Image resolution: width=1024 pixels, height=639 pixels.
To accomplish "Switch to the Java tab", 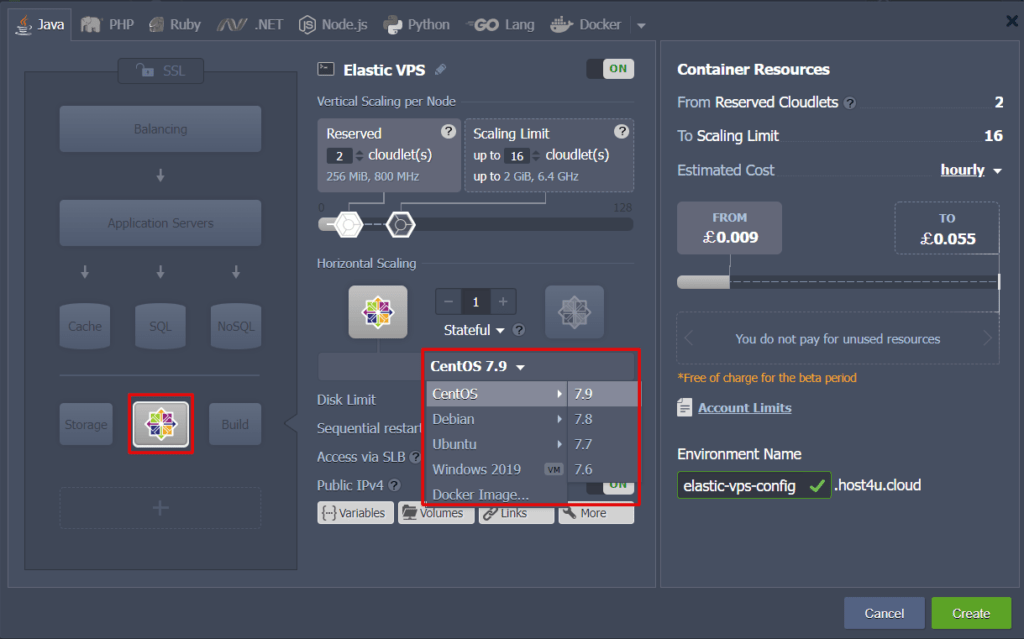I will [40, 25].
